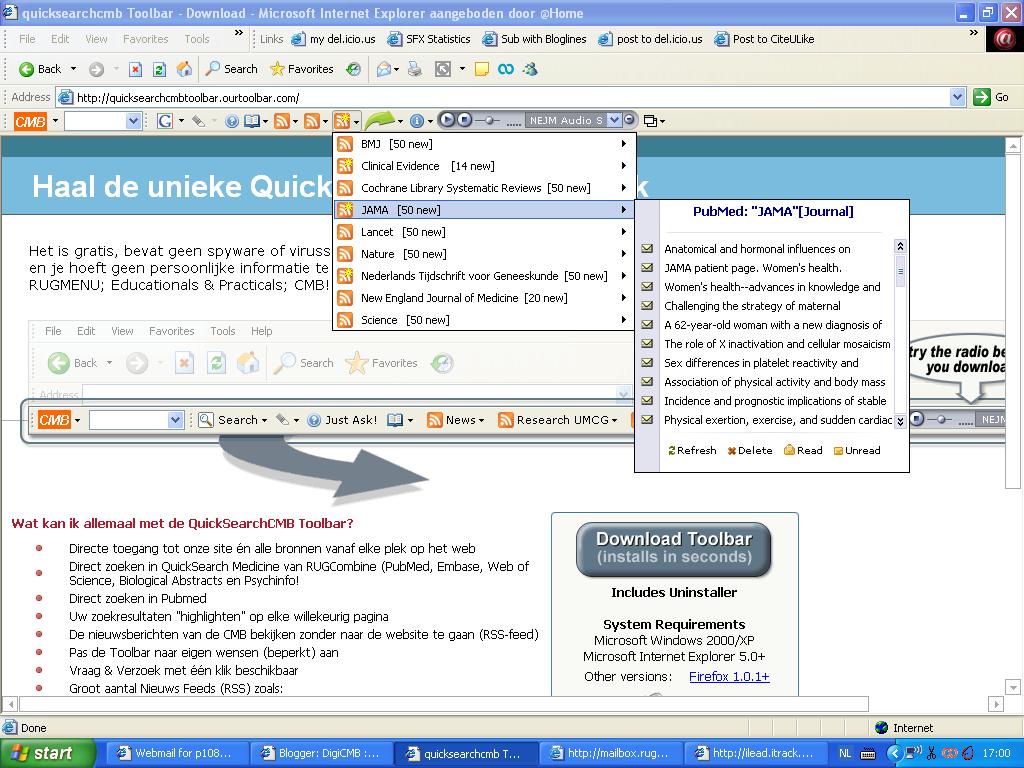Expand the Address bar URL dropdown
Viewport: 1024px width, 768px height.
point(957,97)
